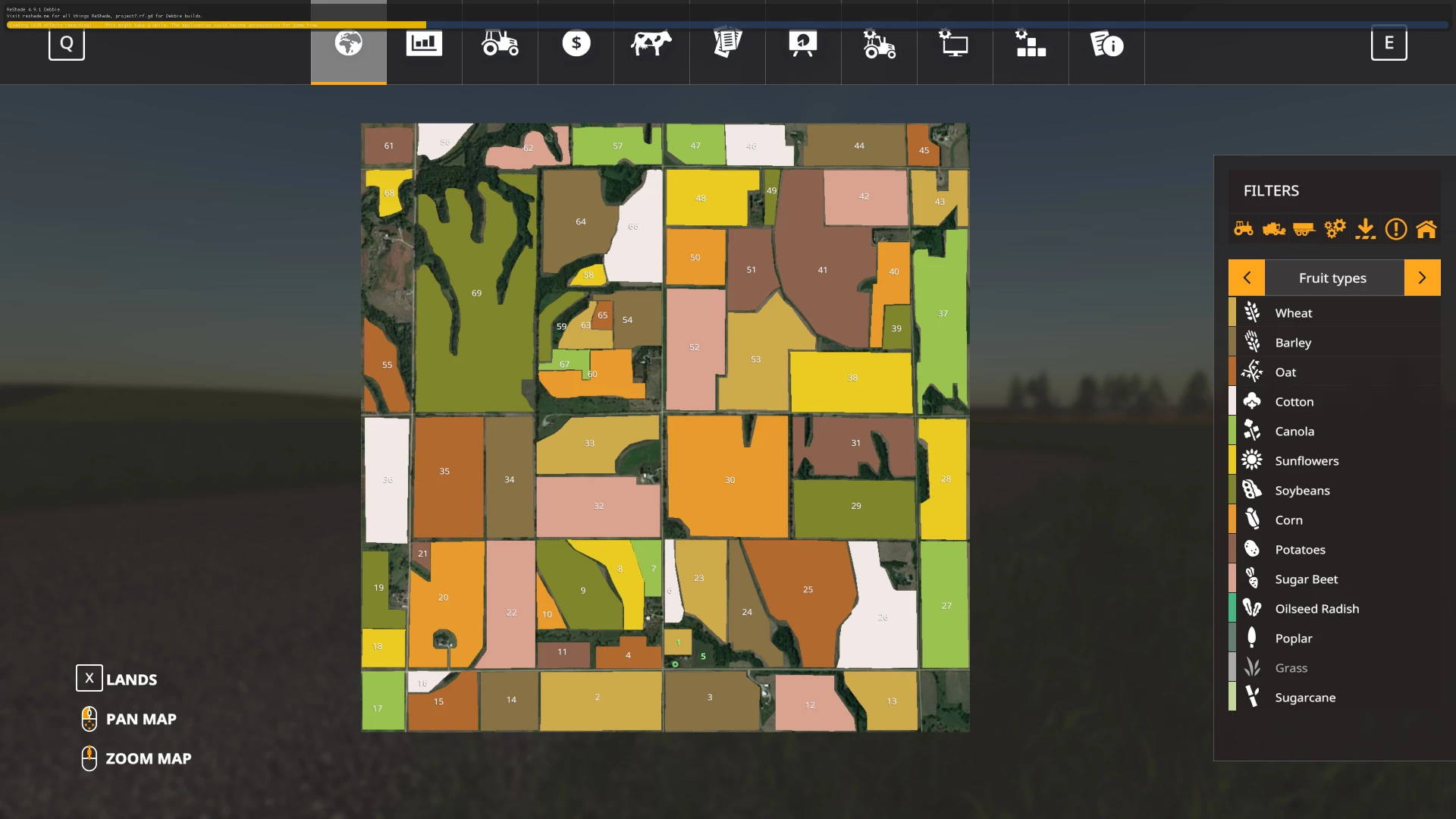Toggle the combine harvester map filter
Screen dimensions: 1456x819
coord(1274,229)
